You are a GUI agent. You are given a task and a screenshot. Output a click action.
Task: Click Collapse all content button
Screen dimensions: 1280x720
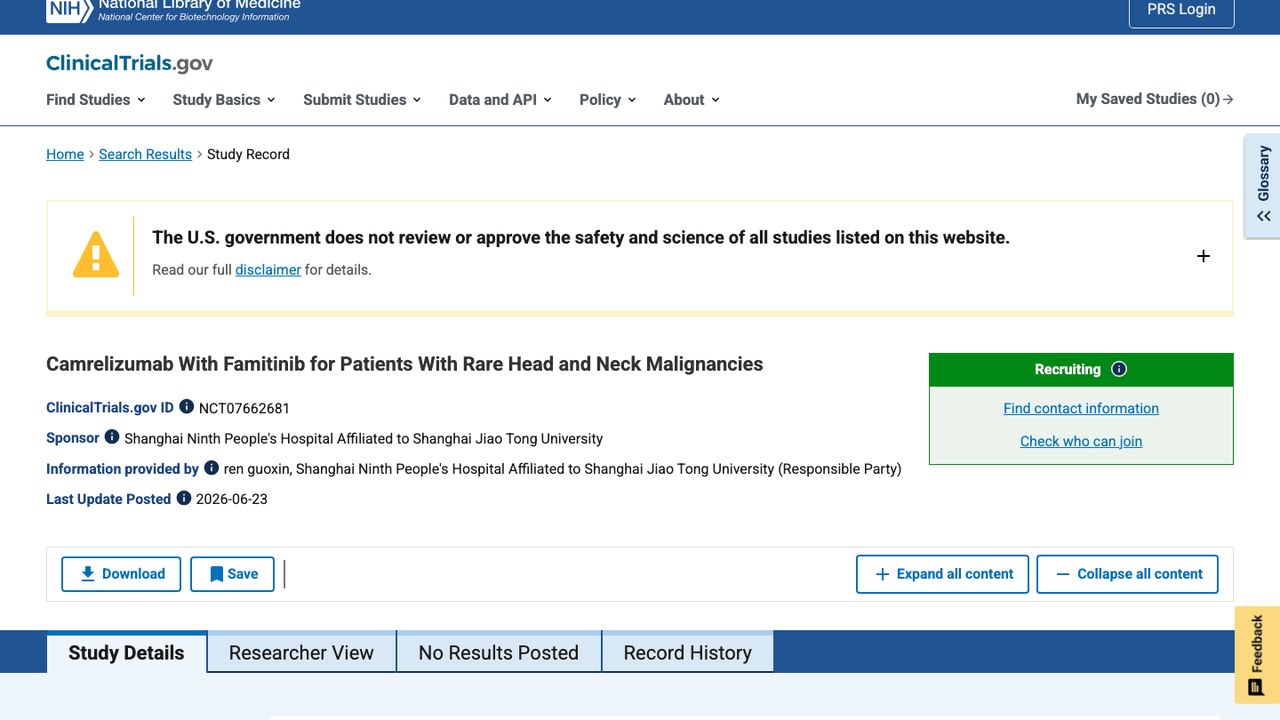tap(1127, 574)
